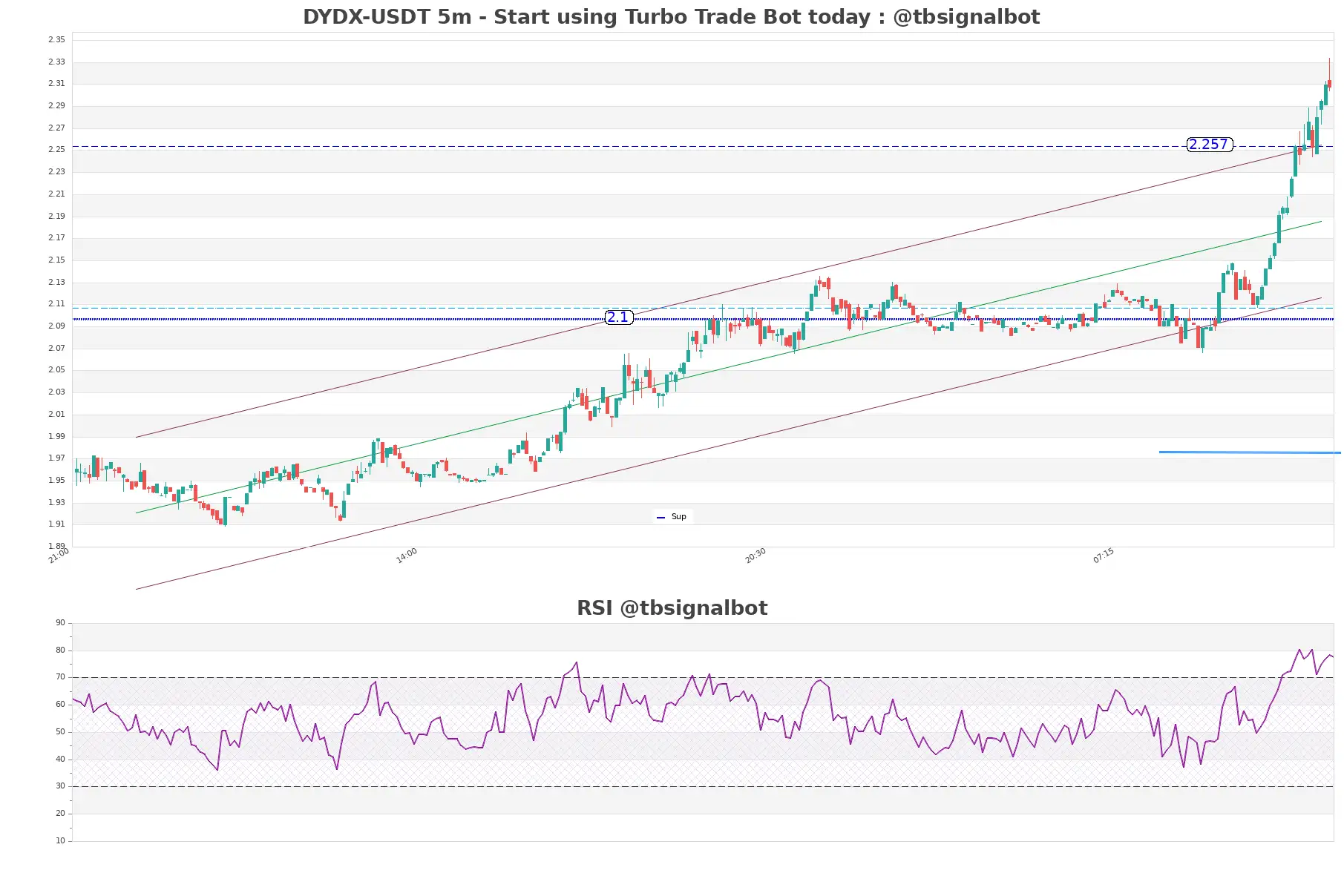
Task: Click the 14:00 time axis label
Action: coord(406,556)
